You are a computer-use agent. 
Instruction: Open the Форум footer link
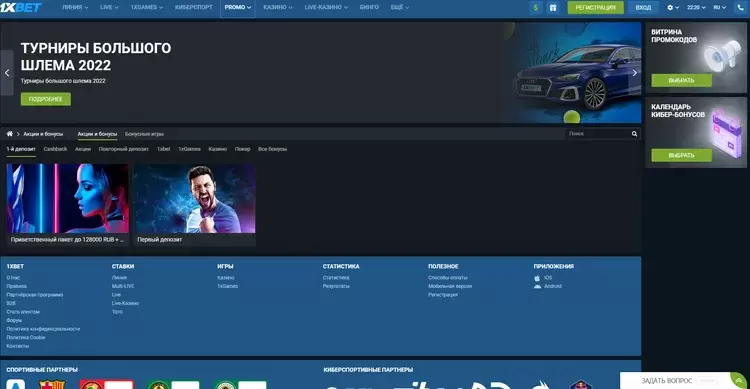14,320
